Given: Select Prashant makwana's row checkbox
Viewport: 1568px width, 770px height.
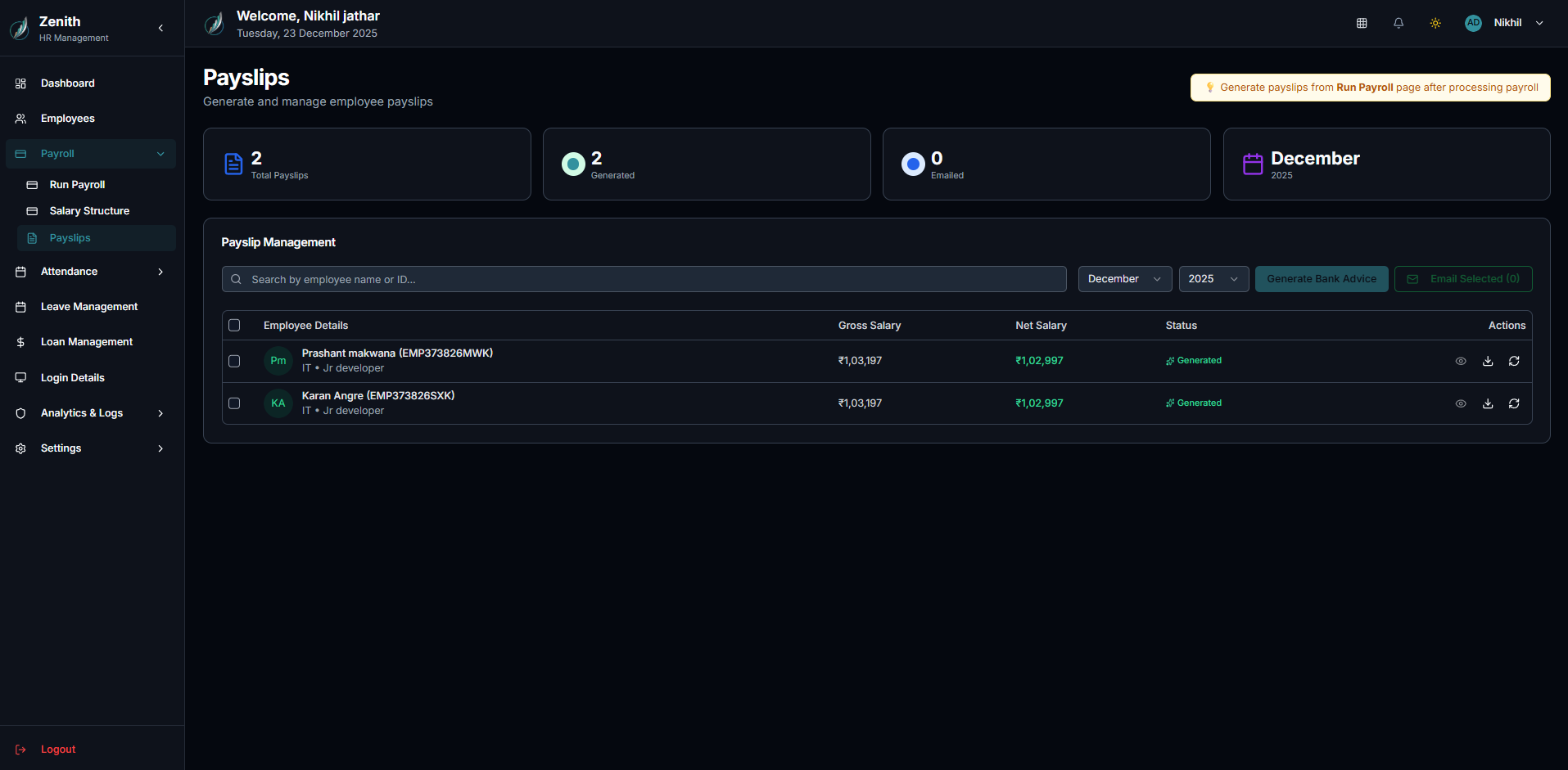Looking at the screenshot, I should point(234,361).
